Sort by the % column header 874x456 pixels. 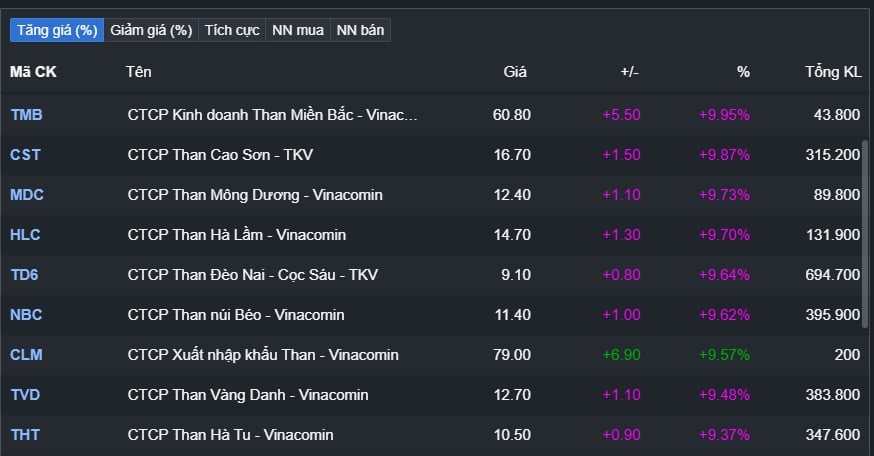(x=743, y=72)
